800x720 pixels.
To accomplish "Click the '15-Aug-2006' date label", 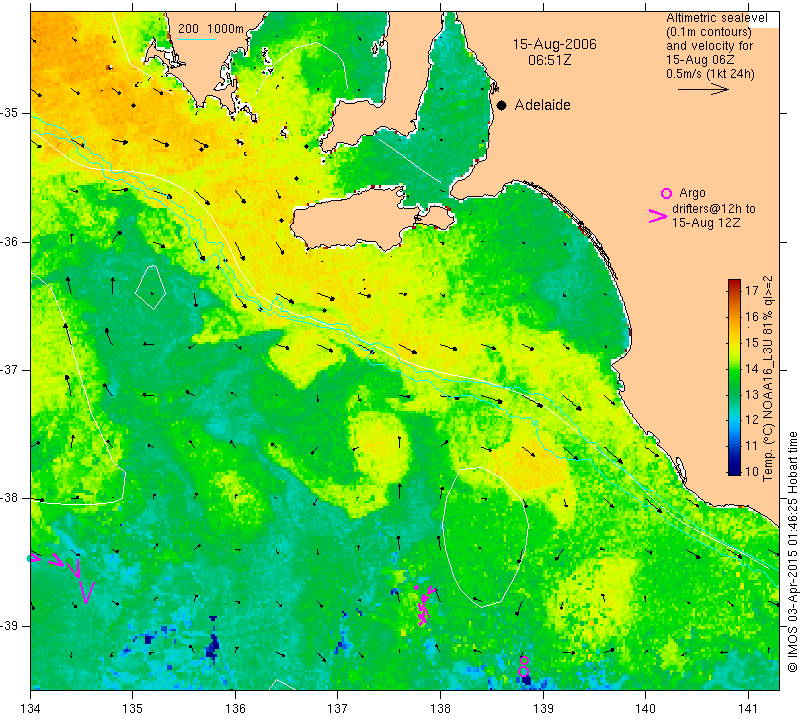I will 555,44.
